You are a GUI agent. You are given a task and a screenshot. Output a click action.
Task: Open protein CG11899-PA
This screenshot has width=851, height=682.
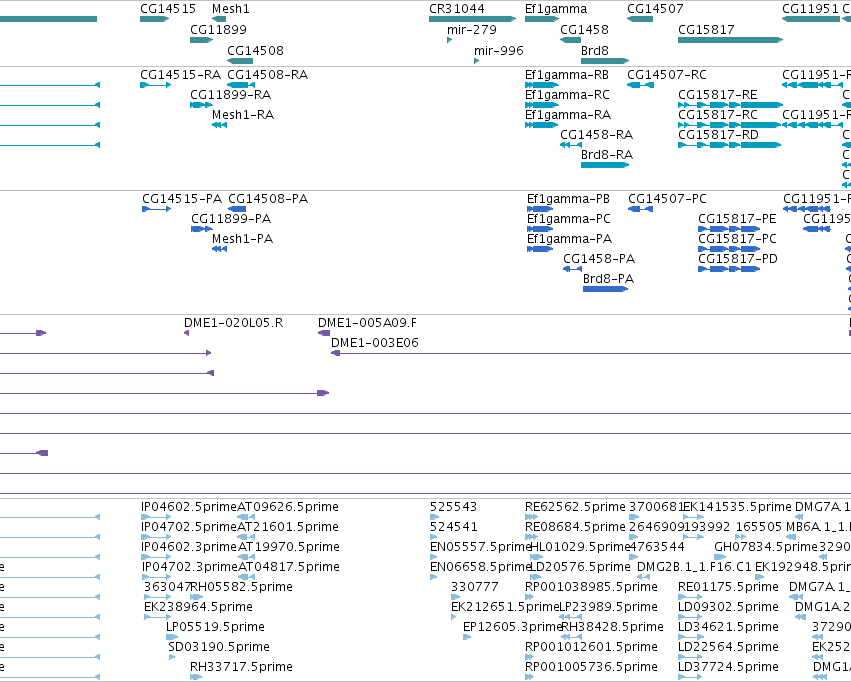click(x=202, y=229)
